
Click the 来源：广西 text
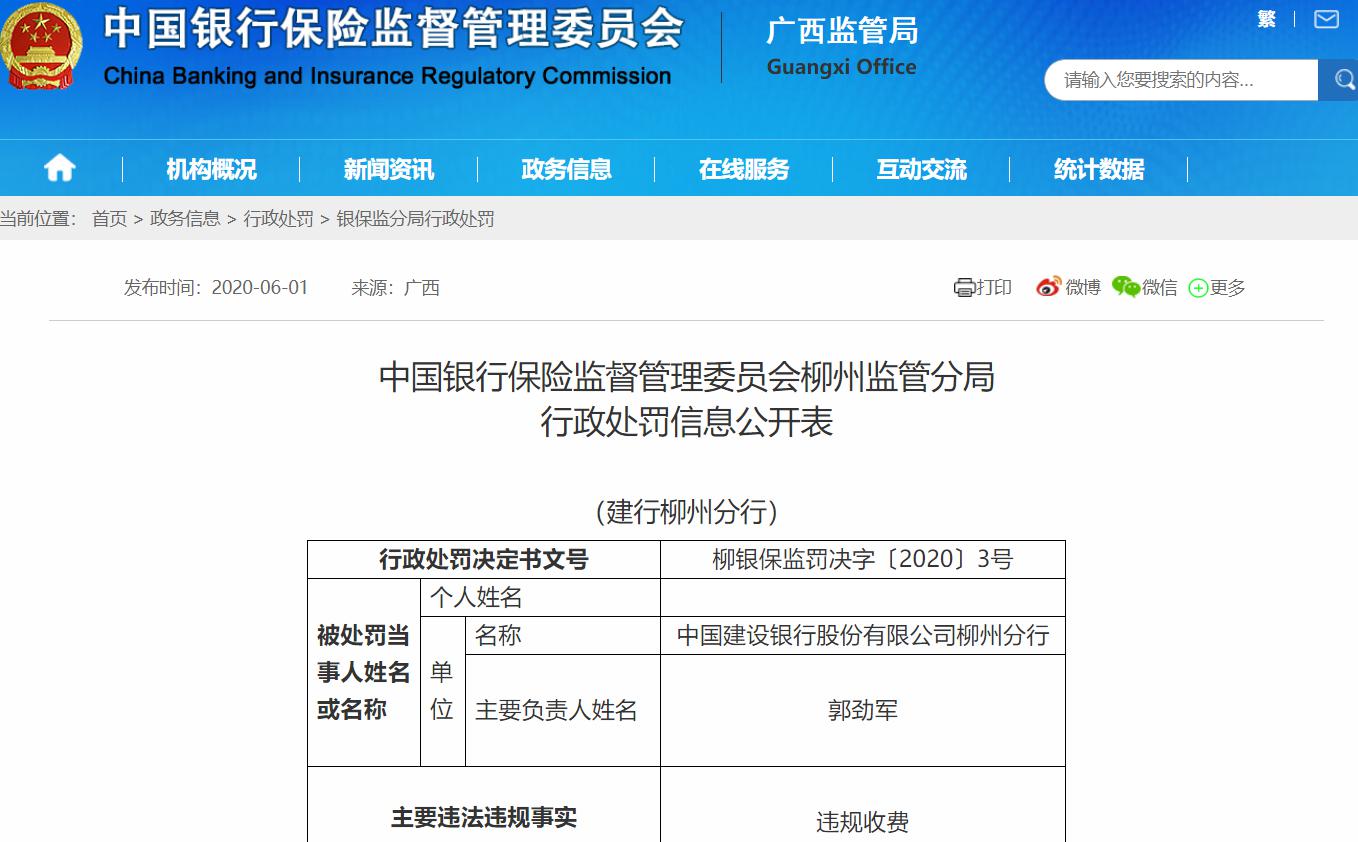point(395,288)
